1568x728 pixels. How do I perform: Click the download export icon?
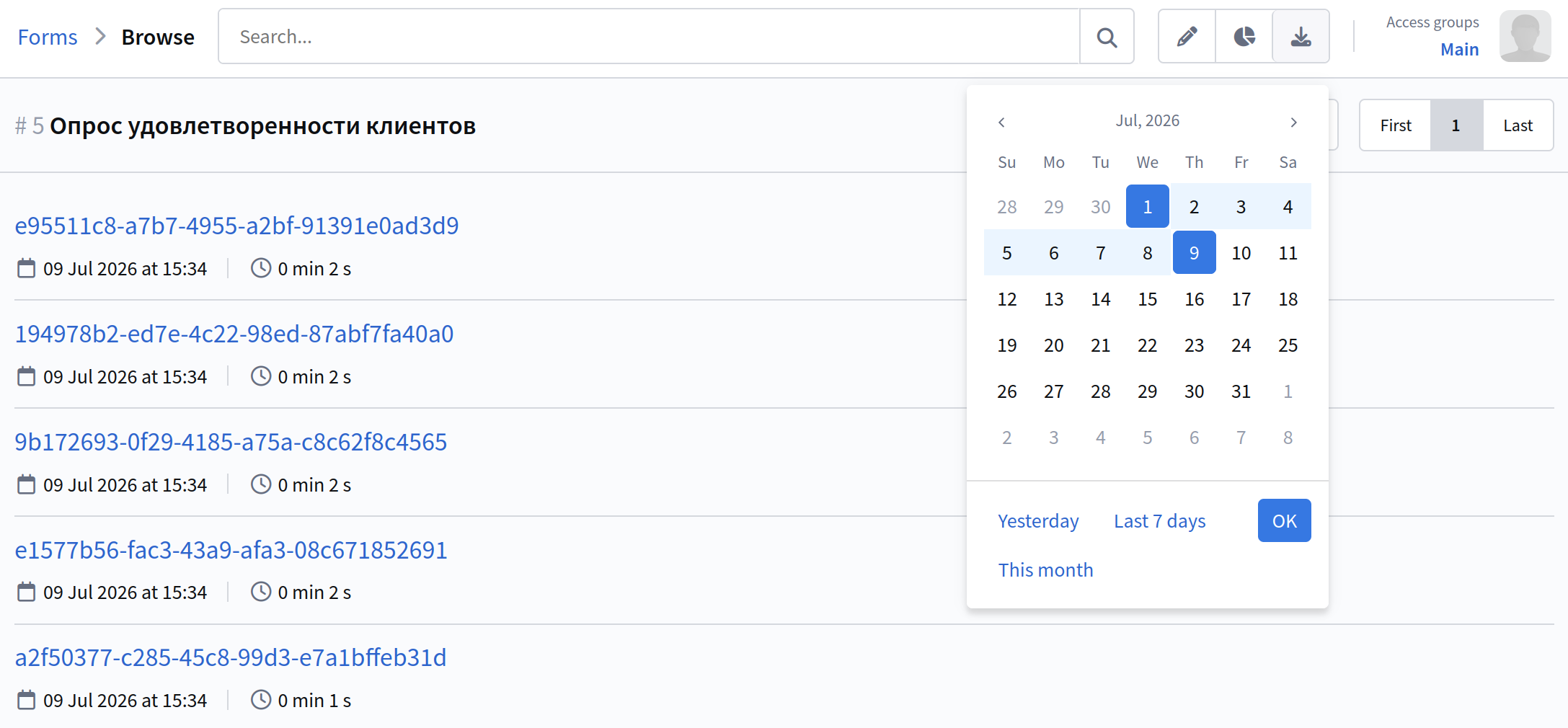pyautogui.click(x=1301, y=37)
